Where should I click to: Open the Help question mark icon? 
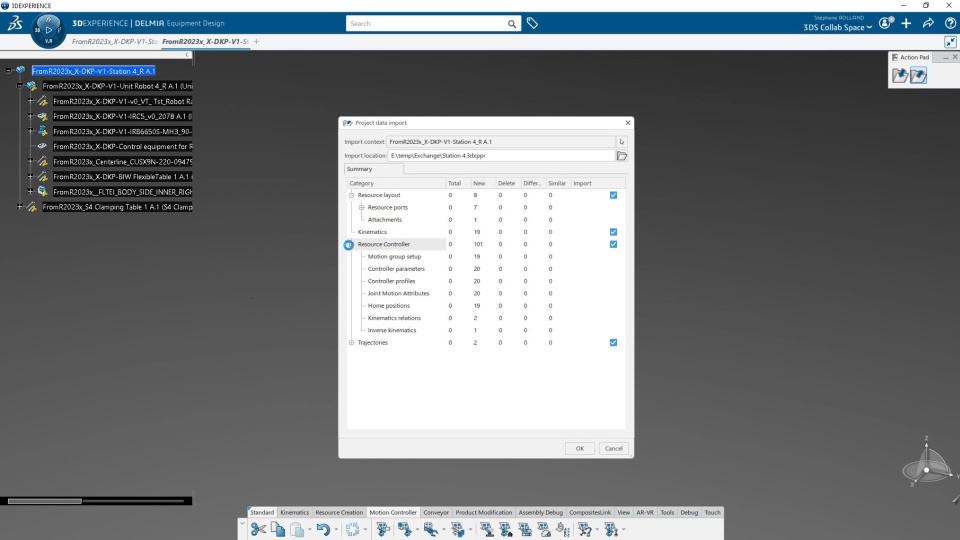point(950,23)
